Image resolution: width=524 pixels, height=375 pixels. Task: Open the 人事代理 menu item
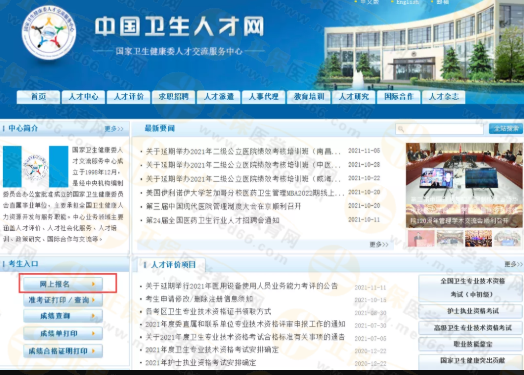point(264,97)
